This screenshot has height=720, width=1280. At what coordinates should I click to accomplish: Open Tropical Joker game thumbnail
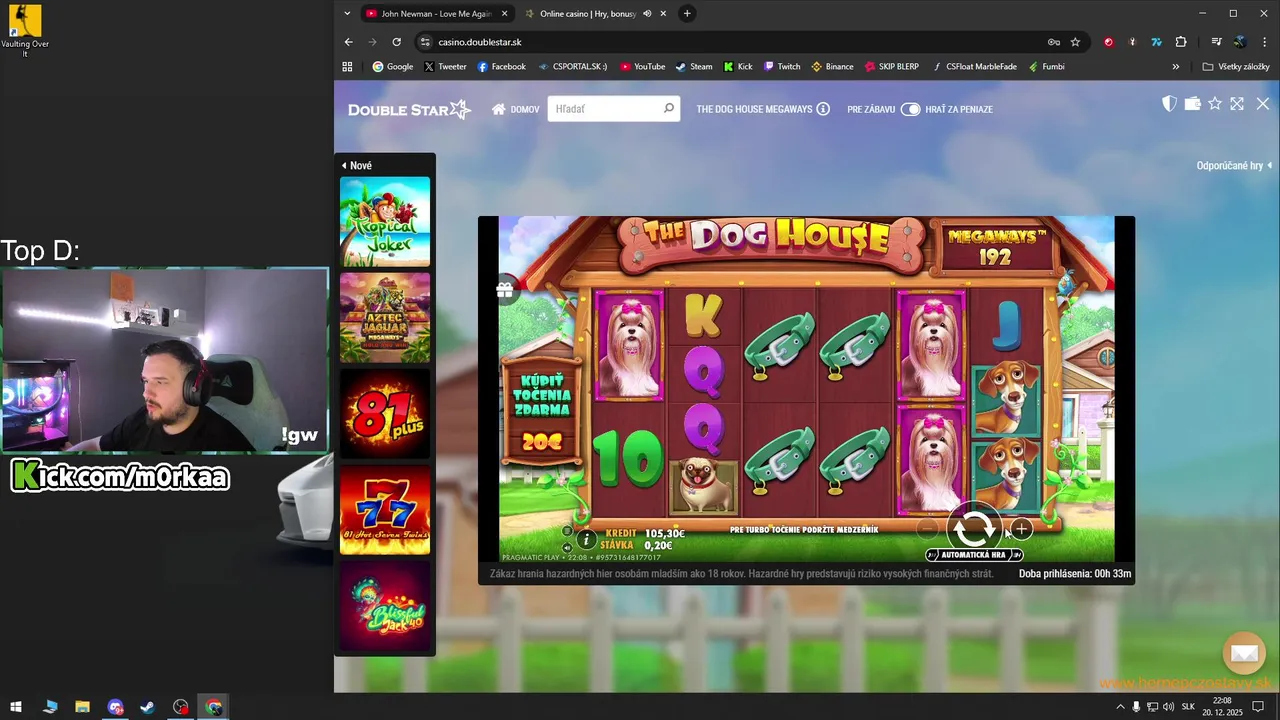(x=385, y=222)
